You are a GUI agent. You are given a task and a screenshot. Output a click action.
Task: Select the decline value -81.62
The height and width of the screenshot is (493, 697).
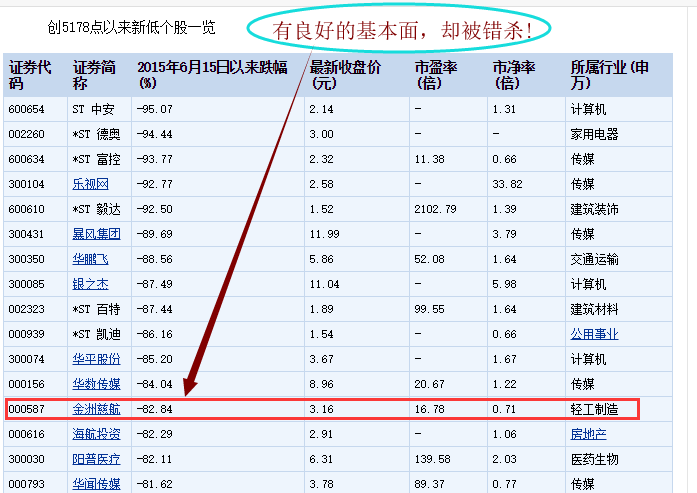point(154,484)
